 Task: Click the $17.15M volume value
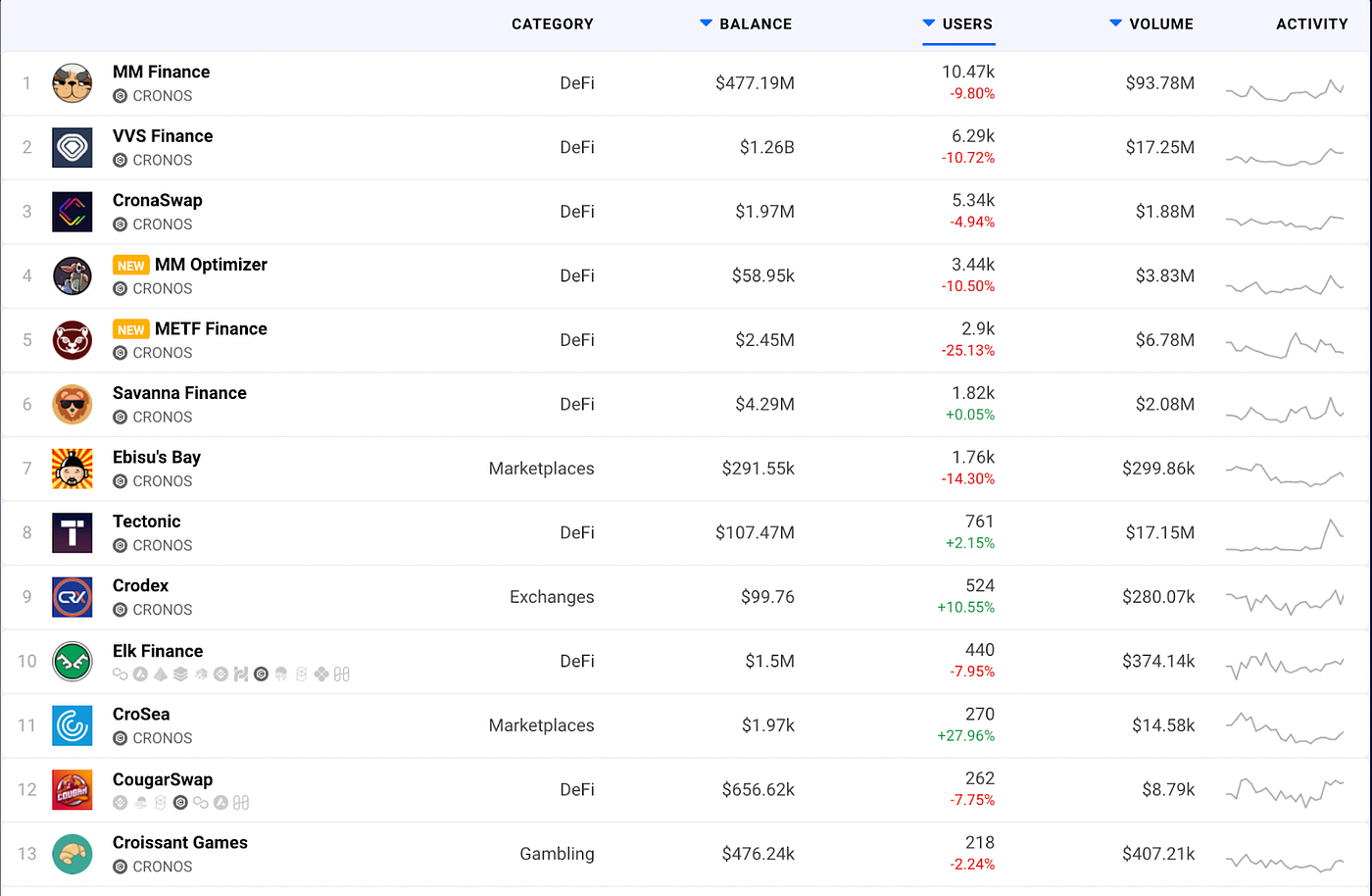click(1160, 533)
